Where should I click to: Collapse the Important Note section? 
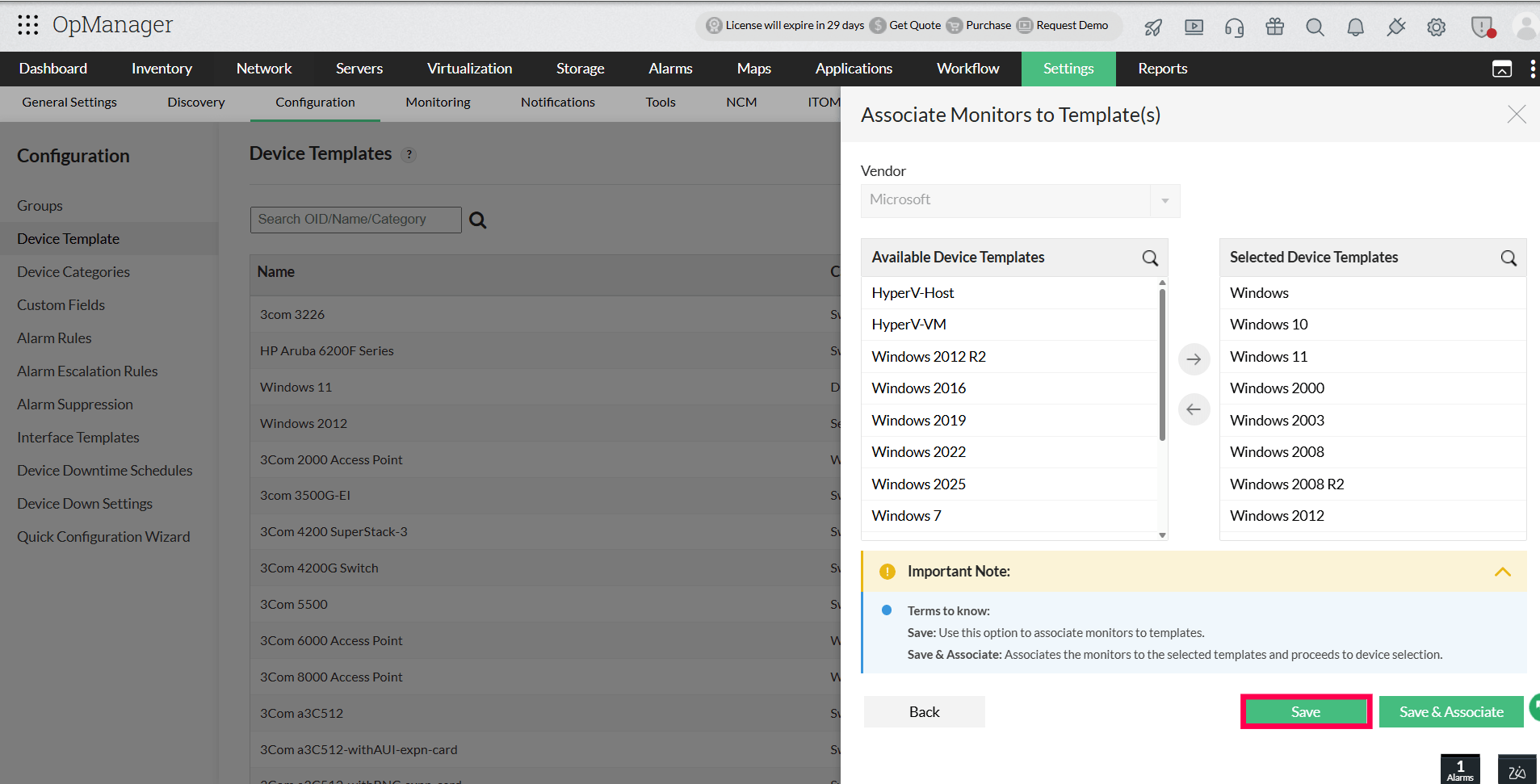(x=1502, y=572)
